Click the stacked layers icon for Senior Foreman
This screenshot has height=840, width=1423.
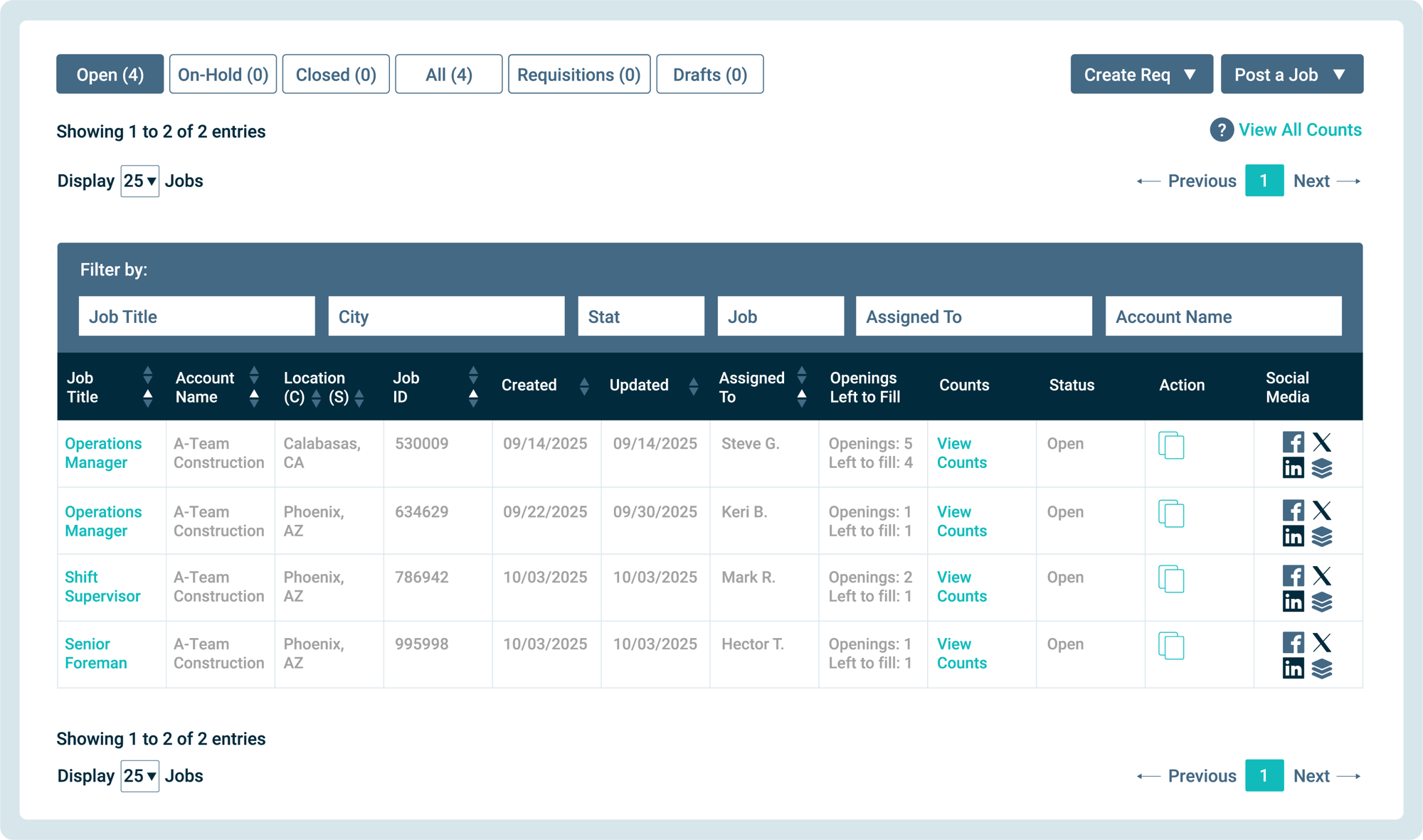coord(1322,669)
